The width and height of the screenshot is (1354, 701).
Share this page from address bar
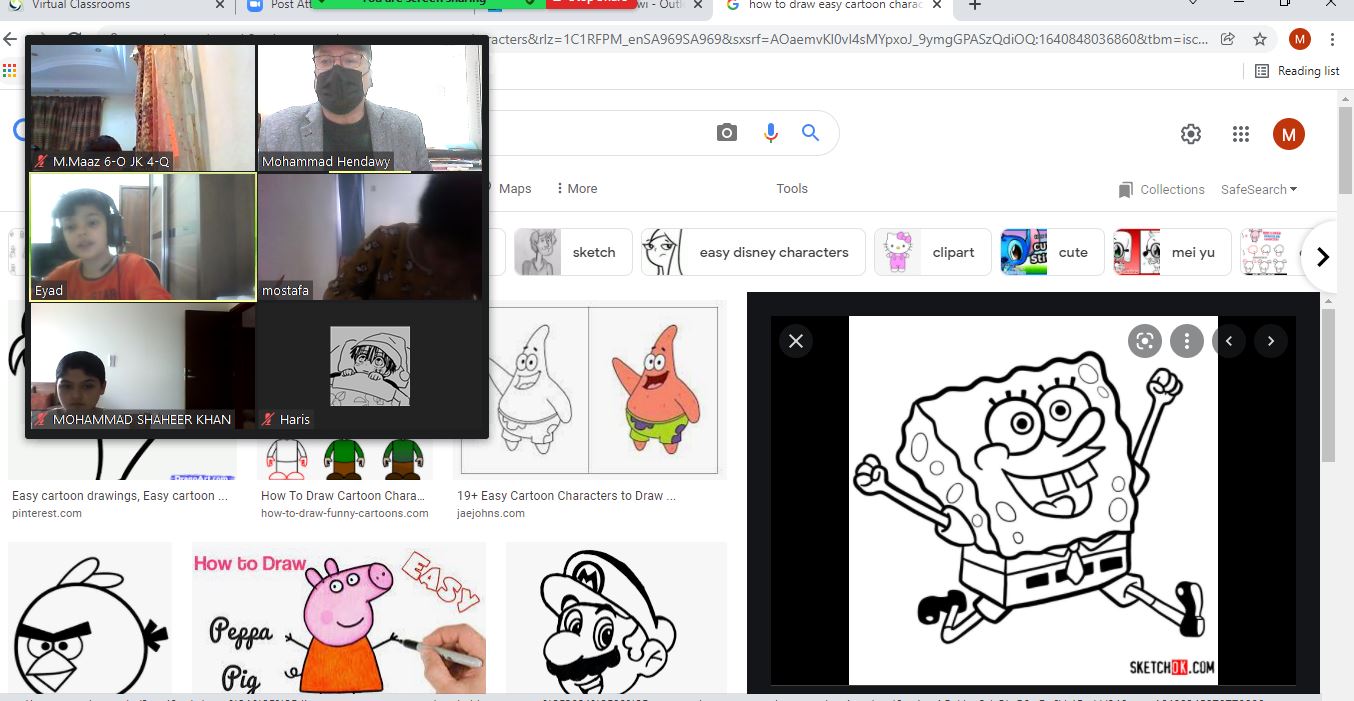1228,40
